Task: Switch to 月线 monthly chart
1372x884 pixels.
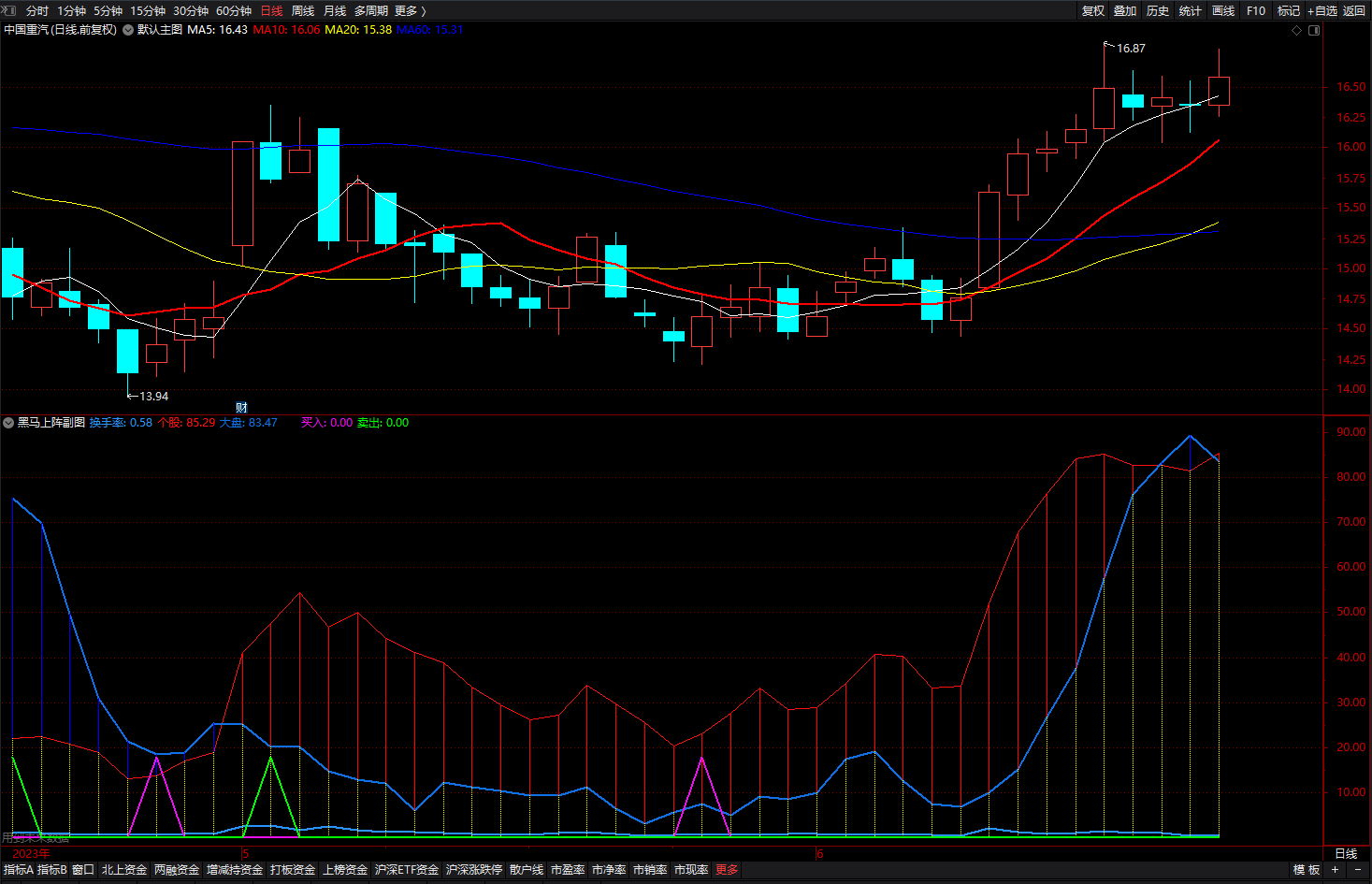Action: (335, 10)
